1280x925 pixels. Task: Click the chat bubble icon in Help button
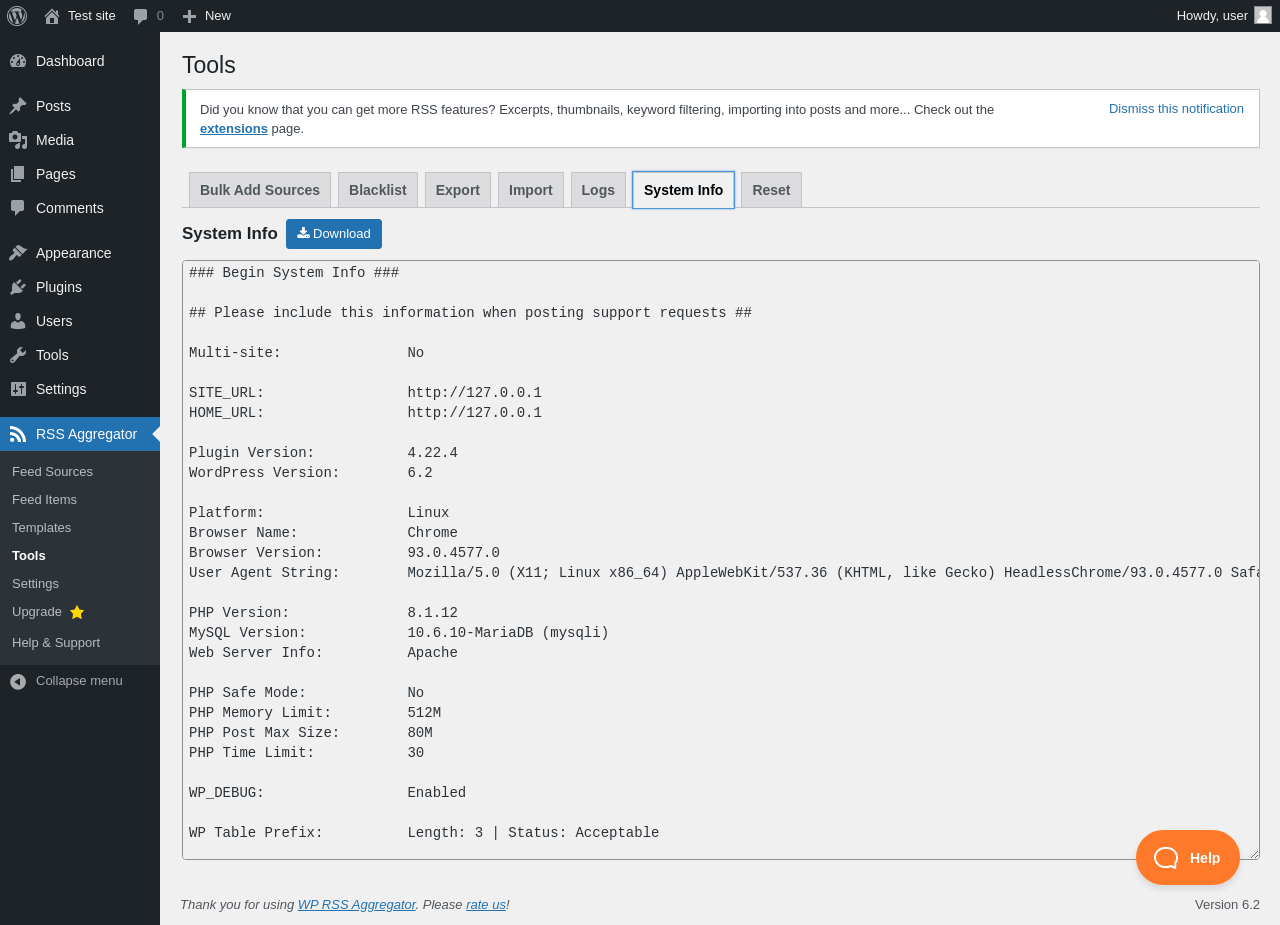1166,858
